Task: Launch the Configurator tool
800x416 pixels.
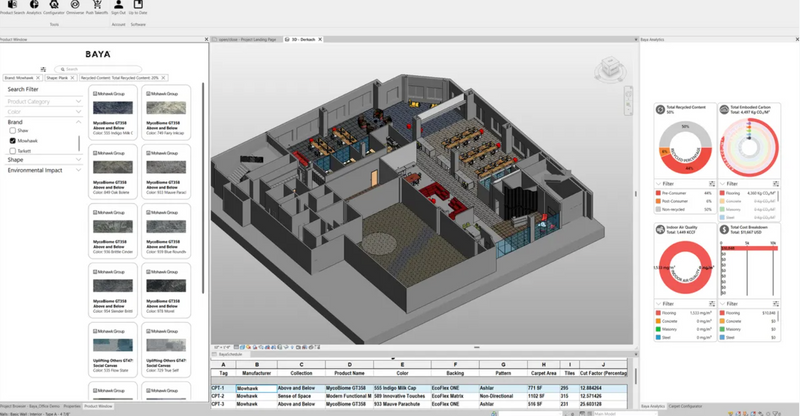Action: tap(54, 7)
